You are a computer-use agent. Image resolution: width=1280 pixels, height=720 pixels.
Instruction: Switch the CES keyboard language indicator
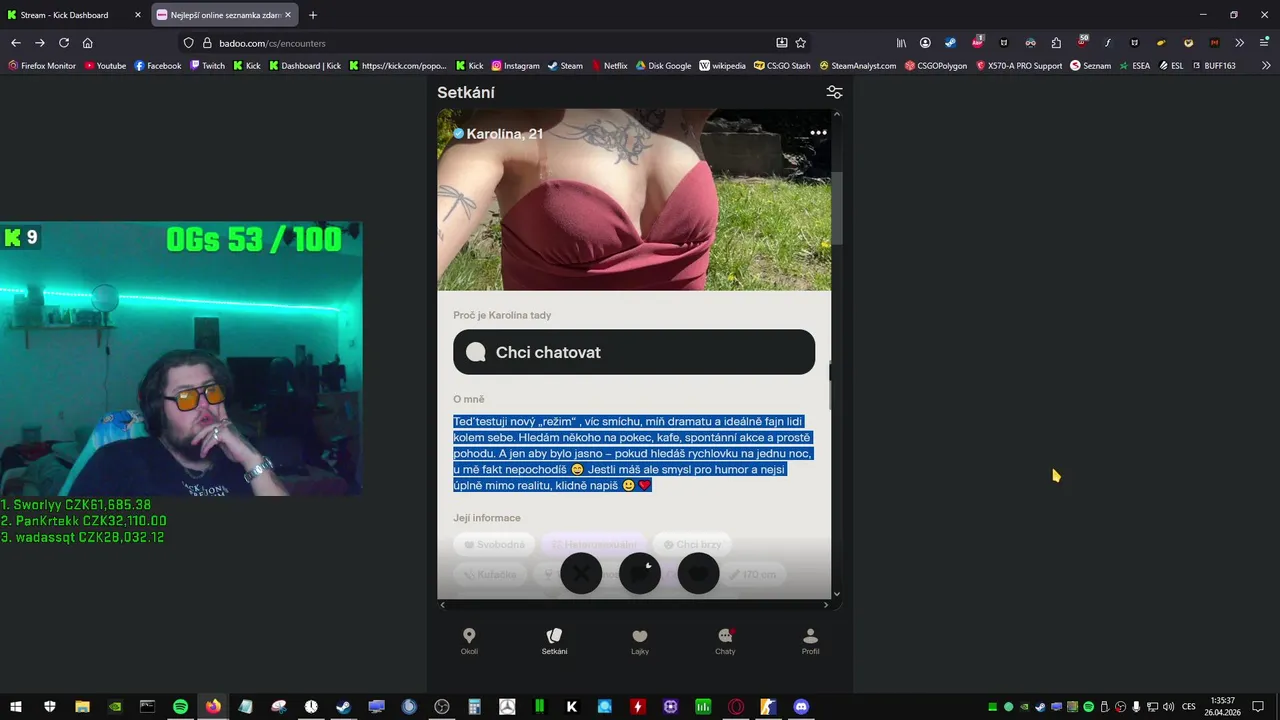(1189, 707)
